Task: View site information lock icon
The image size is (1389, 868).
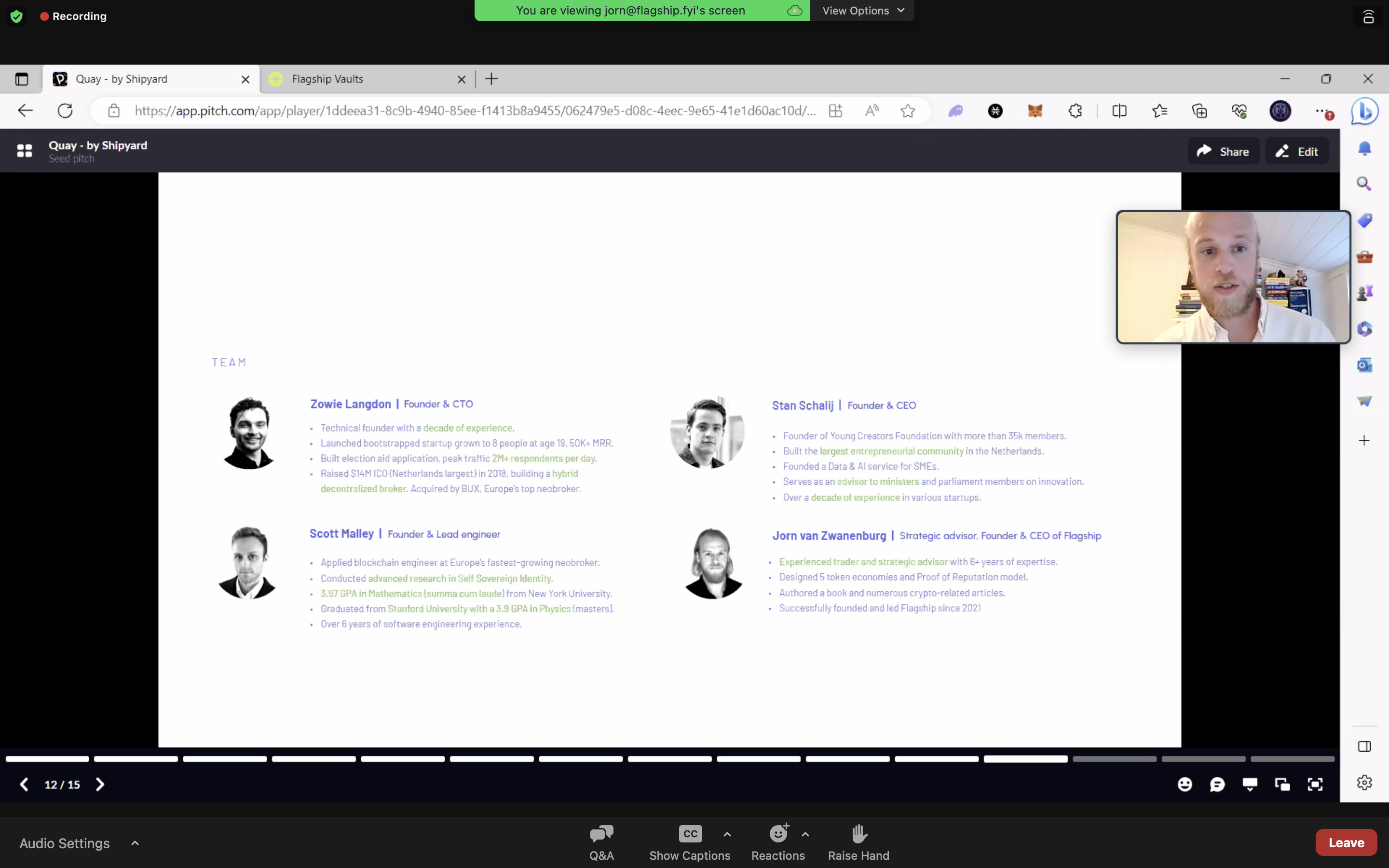Action: click(114, 111)
